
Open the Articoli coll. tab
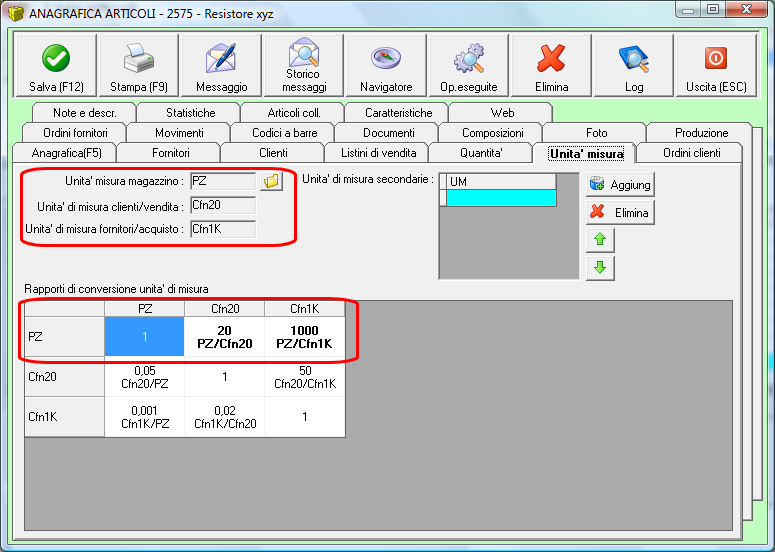pyautogui.click(x=294, y=113)
